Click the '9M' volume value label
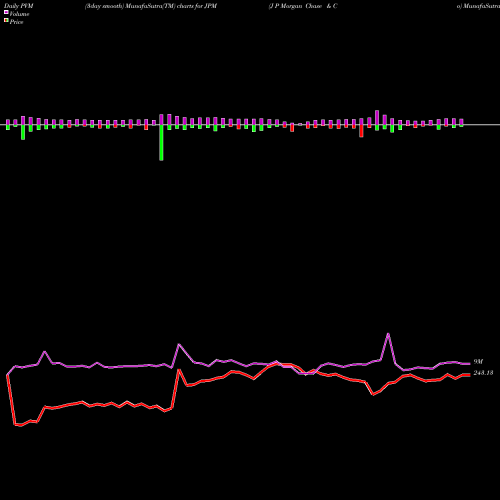 click(x=478, y=362)
